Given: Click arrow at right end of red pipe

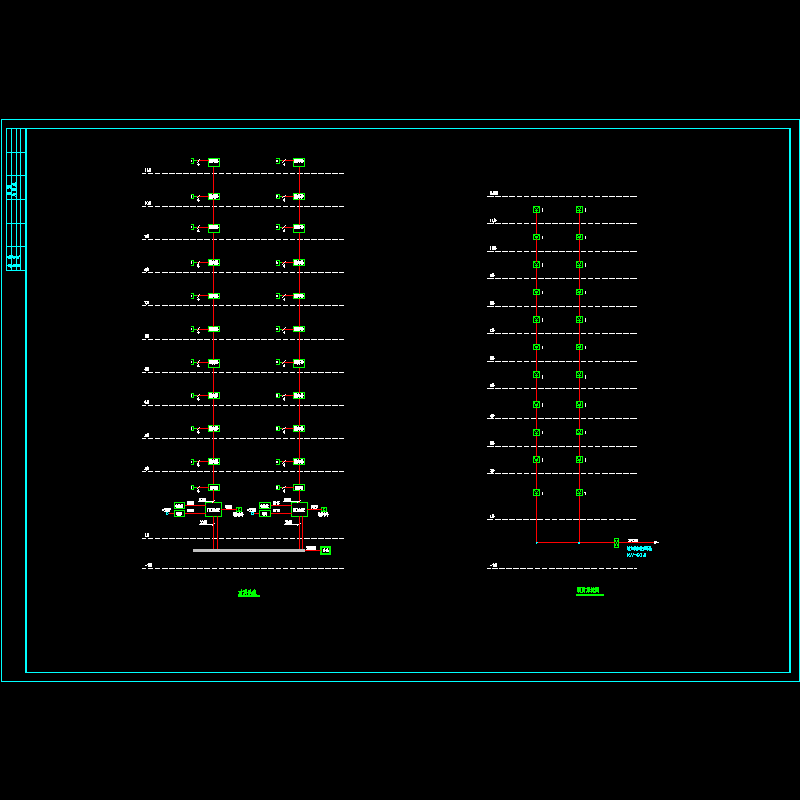Looking at the screenshot, I should [656, 543].
